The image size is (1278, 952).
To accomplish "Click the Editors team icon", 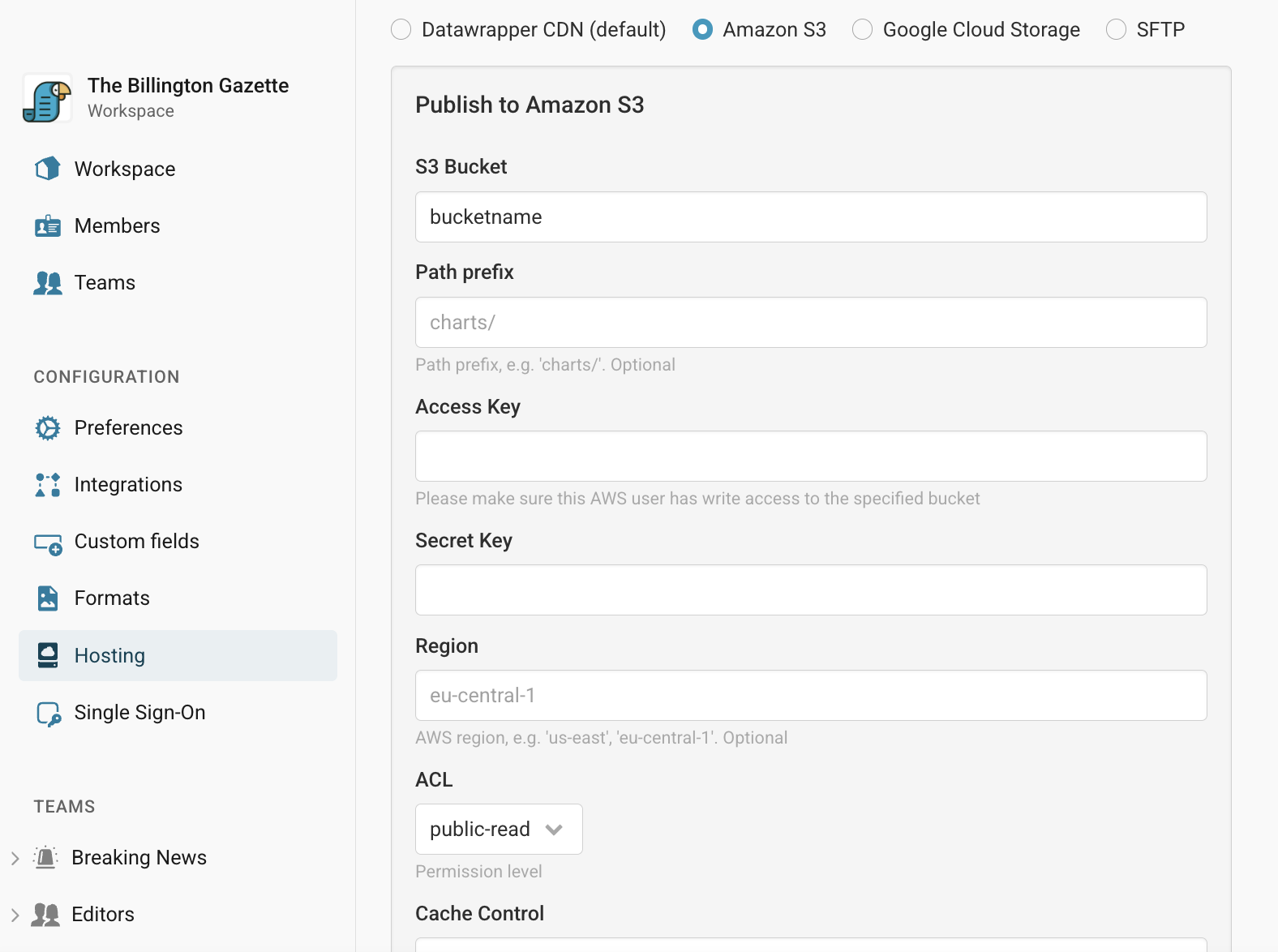I will click(x=45, y=915).
